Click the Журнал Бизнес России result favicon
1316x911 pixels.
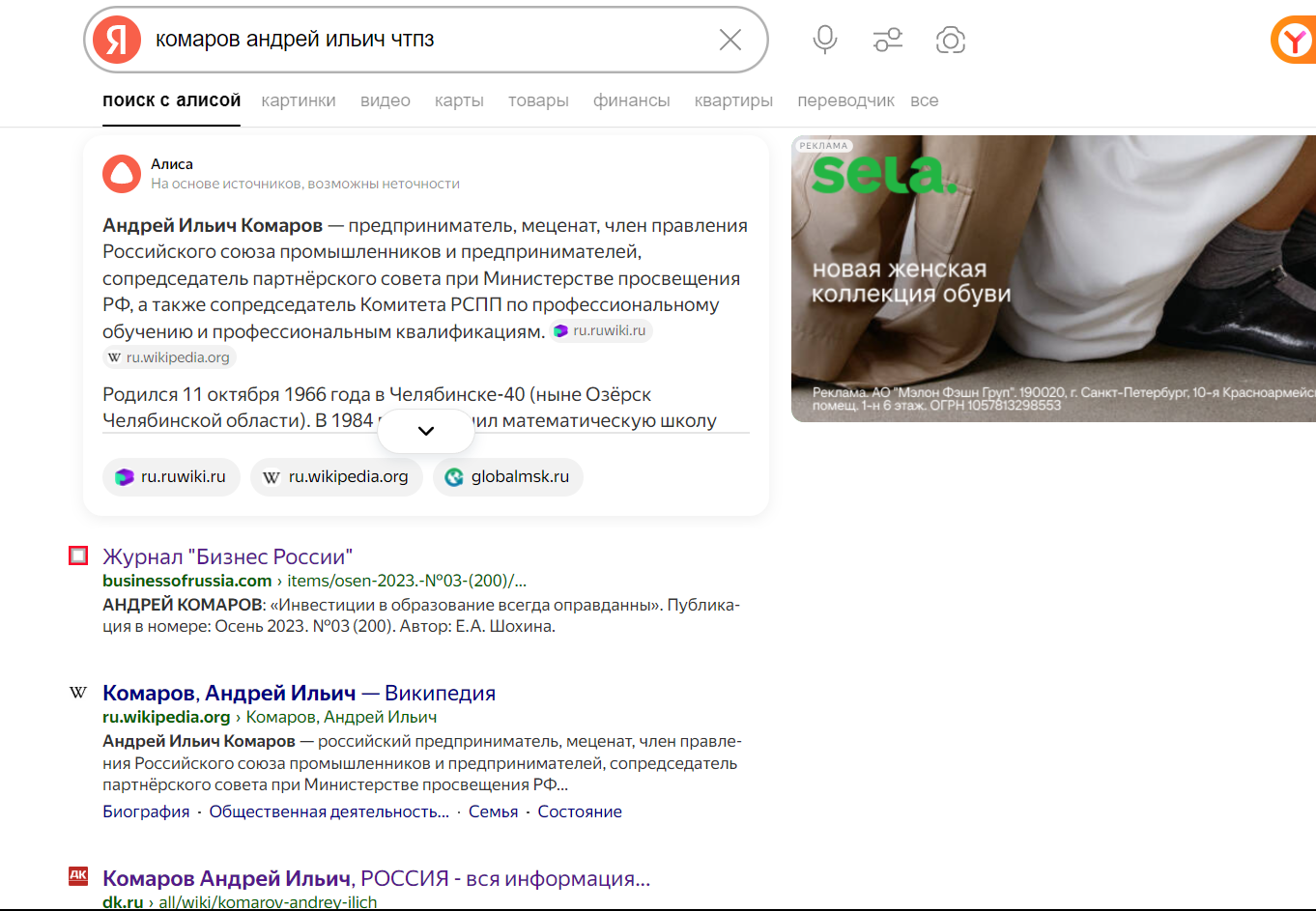tap(78, 555)
